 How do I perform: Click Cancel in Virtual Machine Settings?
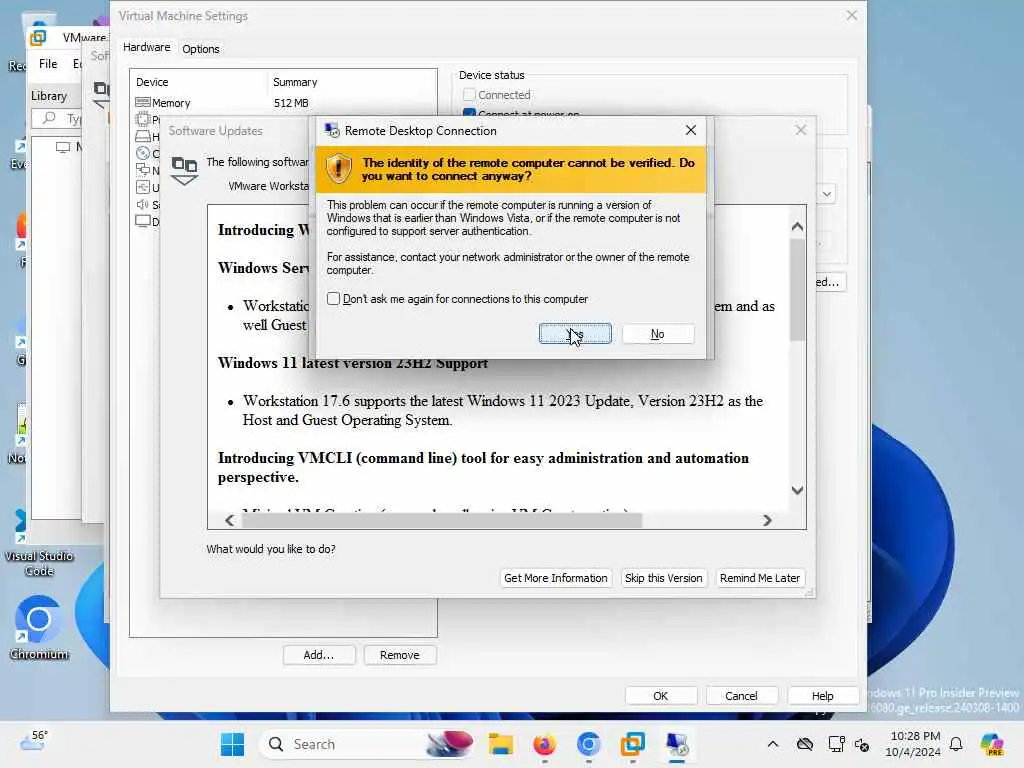(741, 696)
